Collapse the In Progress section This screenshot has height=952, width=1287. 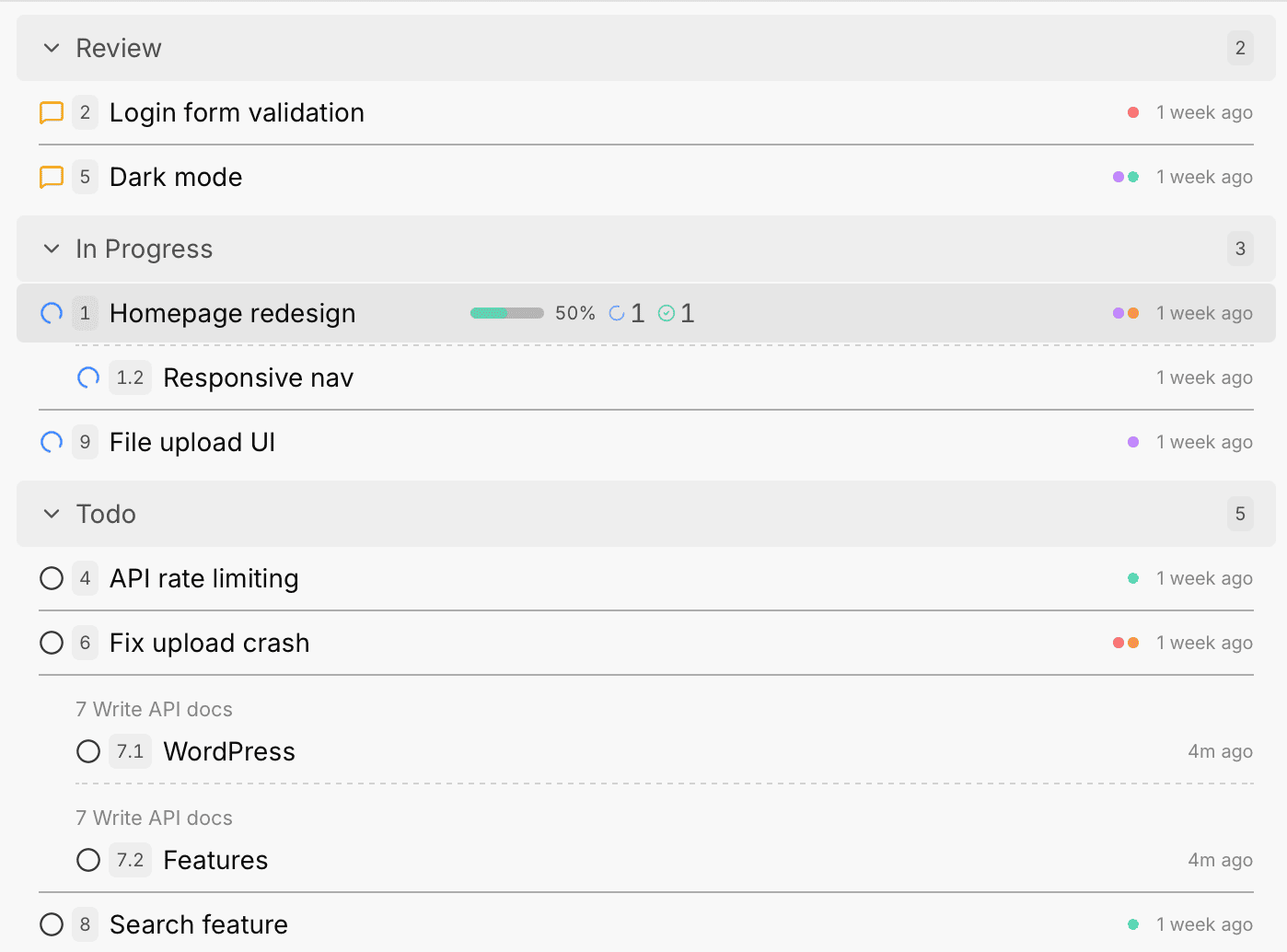[51, 249]
